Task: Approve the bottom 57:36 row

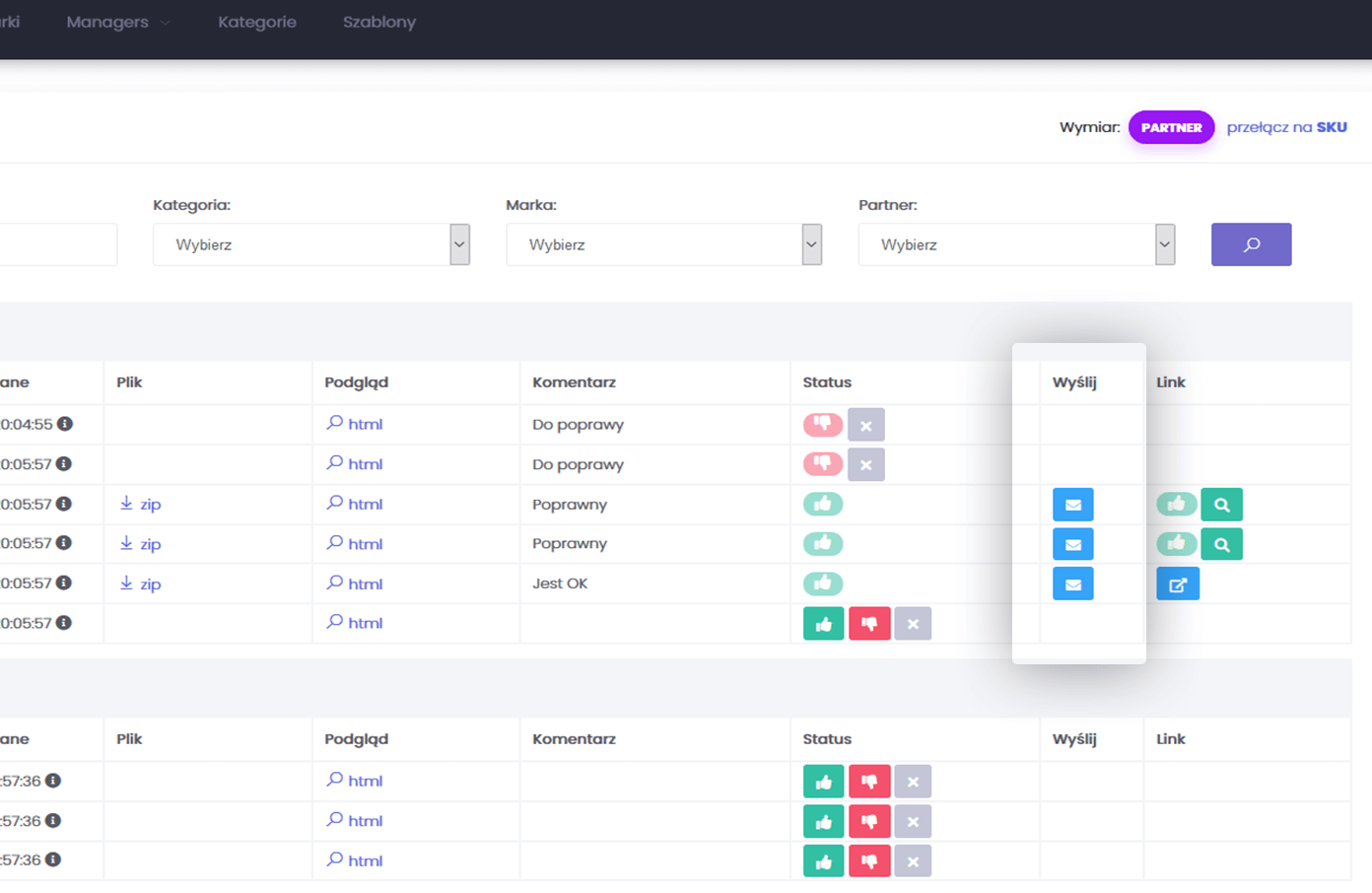Action: [x=824, y=861]
